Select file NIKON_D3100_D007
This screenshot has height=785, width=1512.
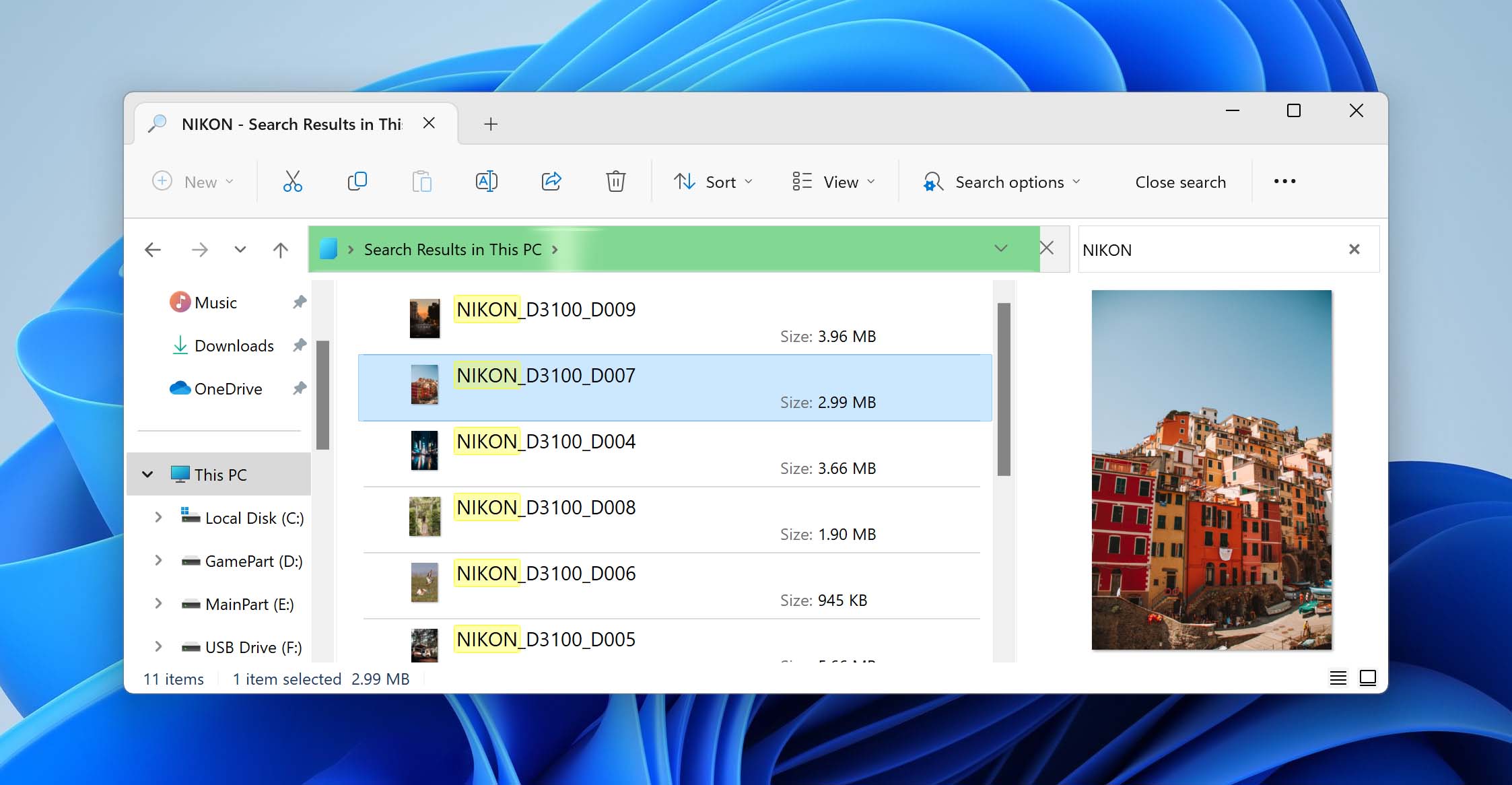(675, 388)
